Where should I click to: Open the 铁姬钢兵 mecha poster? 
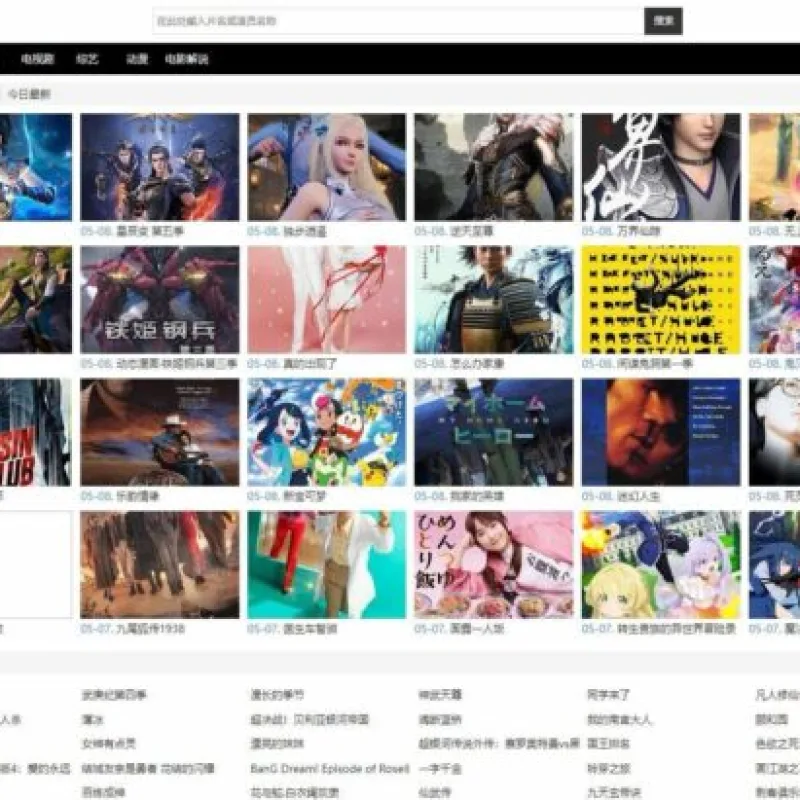[160, 299]
